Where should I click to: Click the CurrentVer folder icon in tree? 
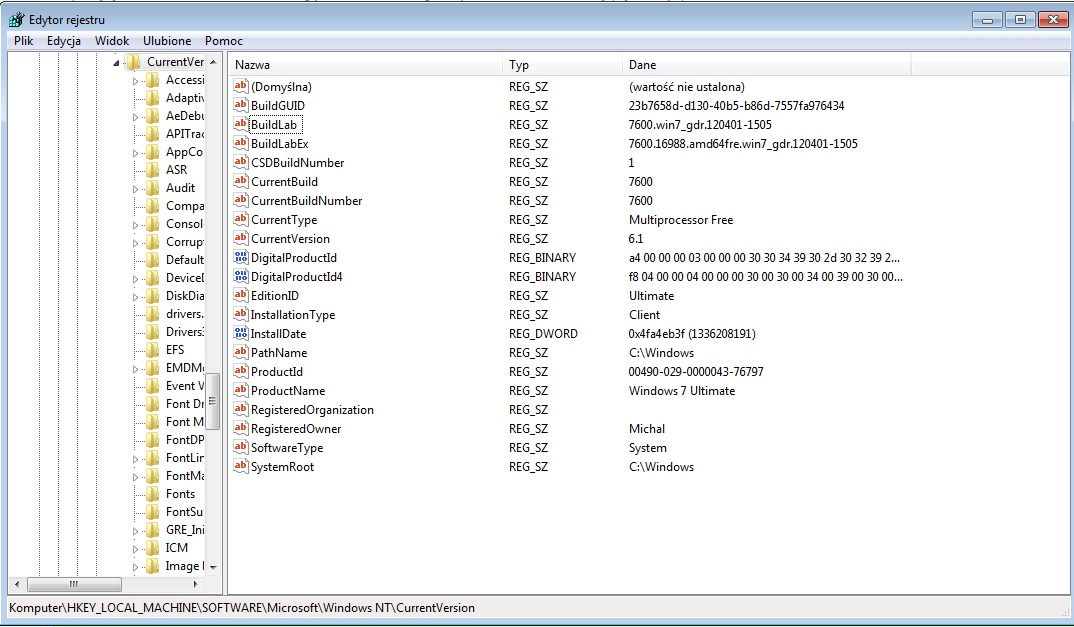pyautogui.click(x=134, y=62)
